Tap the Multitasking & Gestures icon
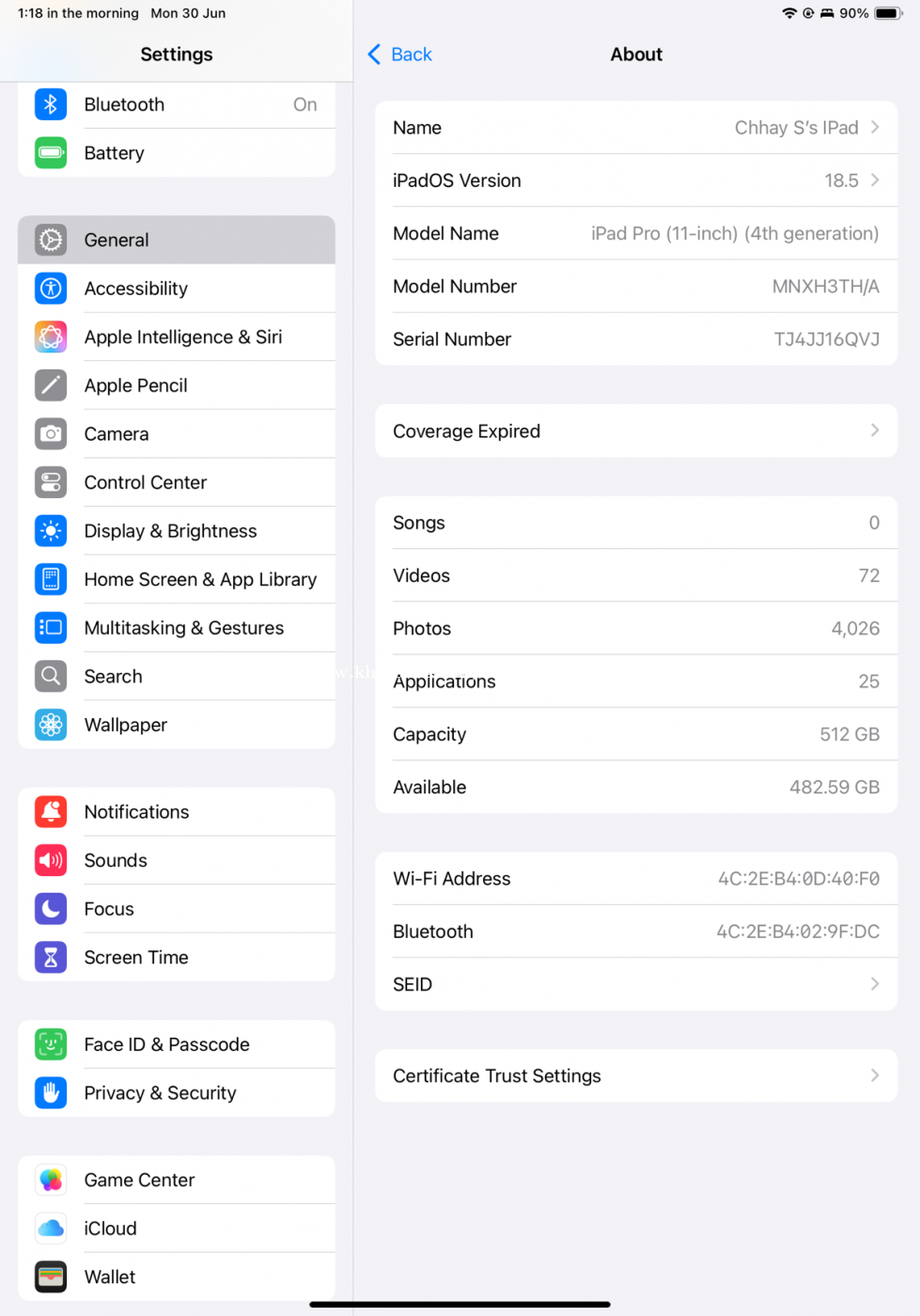Viewport: 920px width, 1316px height. point(51,628)
